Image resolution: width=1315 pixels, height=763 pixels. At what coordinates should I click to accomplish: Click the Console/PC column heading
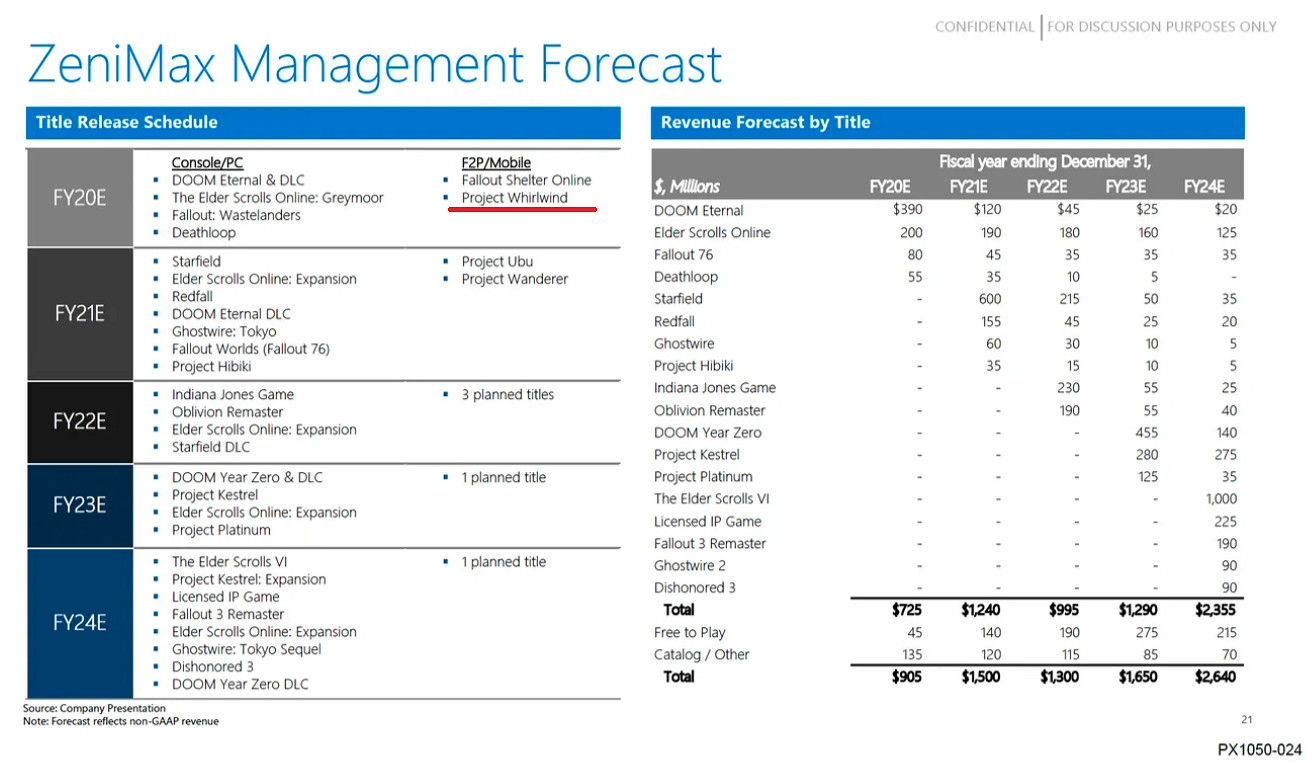[x=207, y=163]
